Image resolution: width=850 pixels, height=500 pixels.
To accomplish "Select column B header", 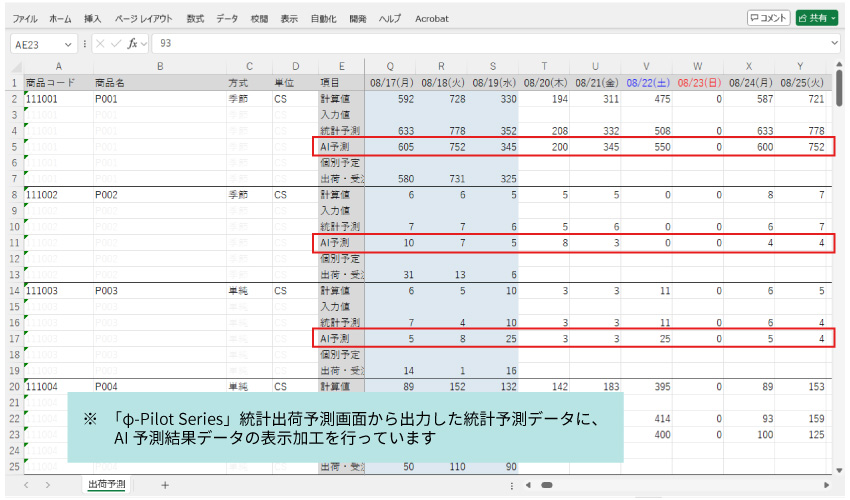I will pyautogui.click(x=160, y=66).
